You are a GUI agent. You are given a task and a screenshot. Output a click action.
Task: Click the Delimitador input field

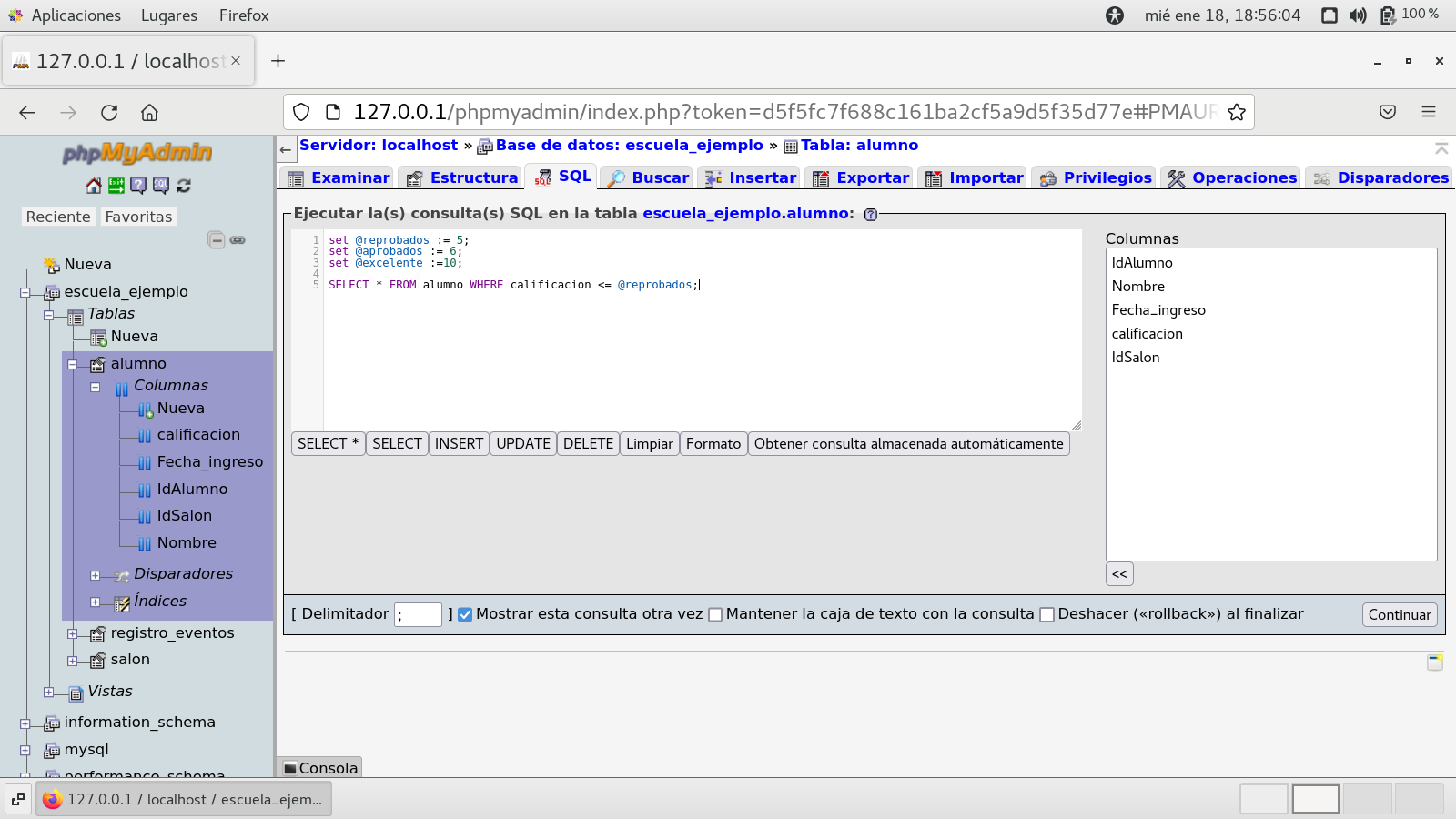419,615
